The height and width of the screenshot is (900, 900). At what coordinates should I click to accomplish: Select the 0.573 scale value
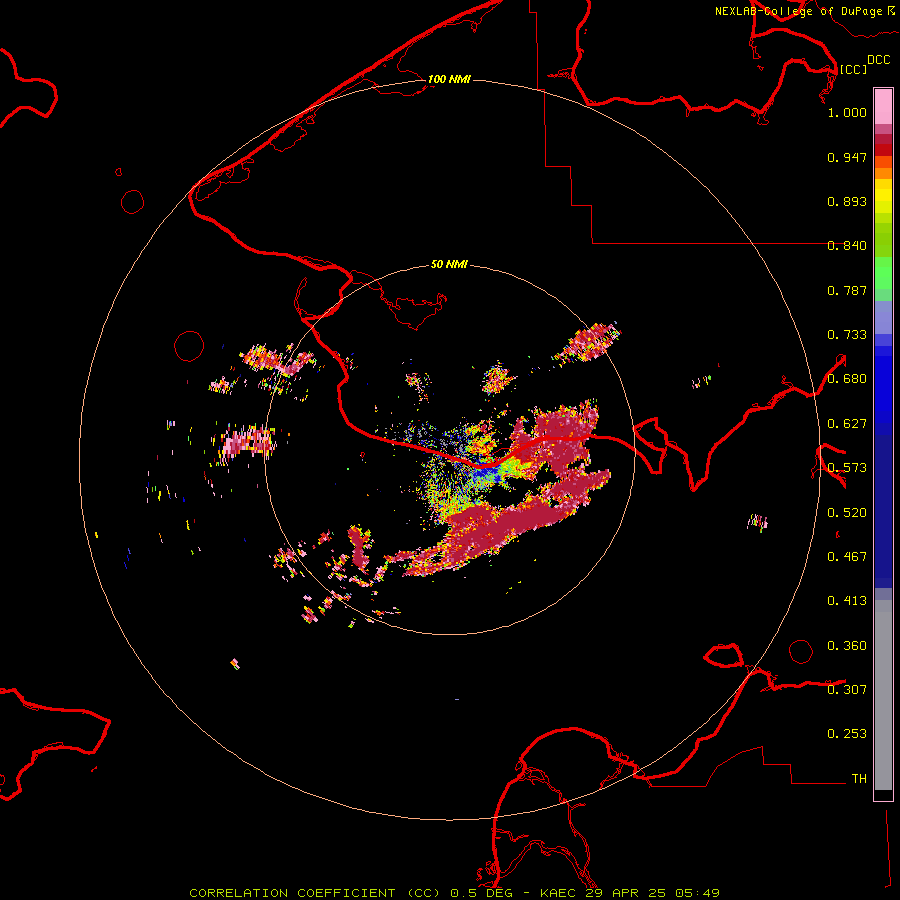[847, 468]
